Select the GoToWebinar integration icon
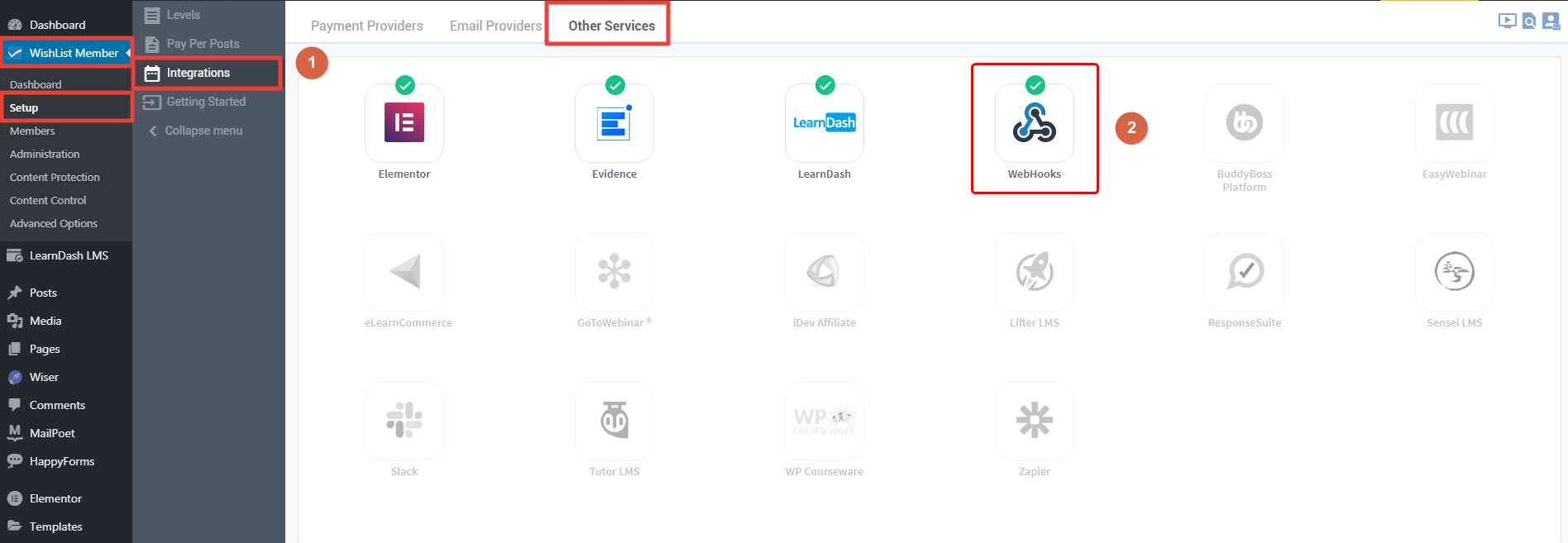The image size is (1568, 543). [614, 272]
